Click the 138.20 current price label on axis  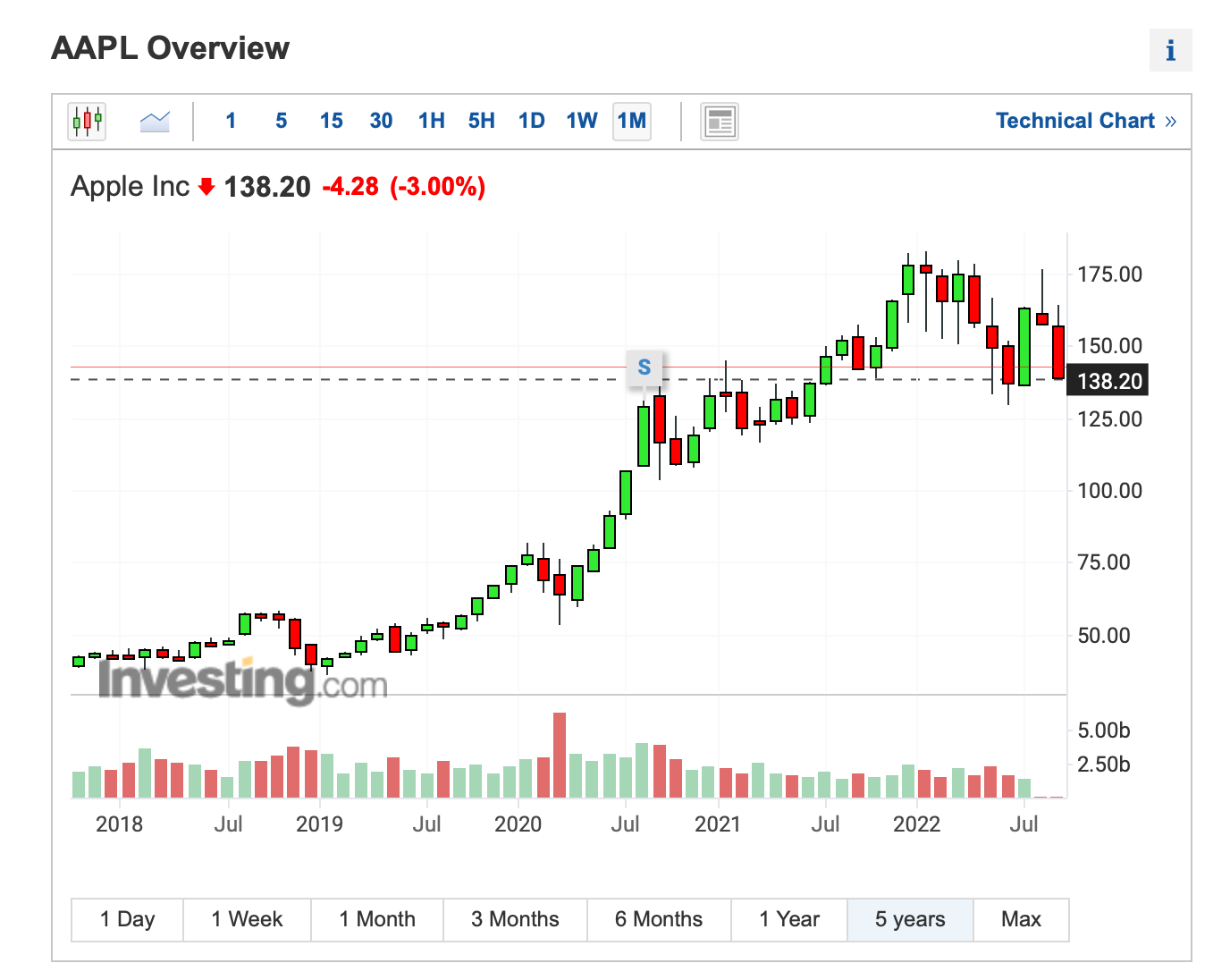(x=1108, y=381)
